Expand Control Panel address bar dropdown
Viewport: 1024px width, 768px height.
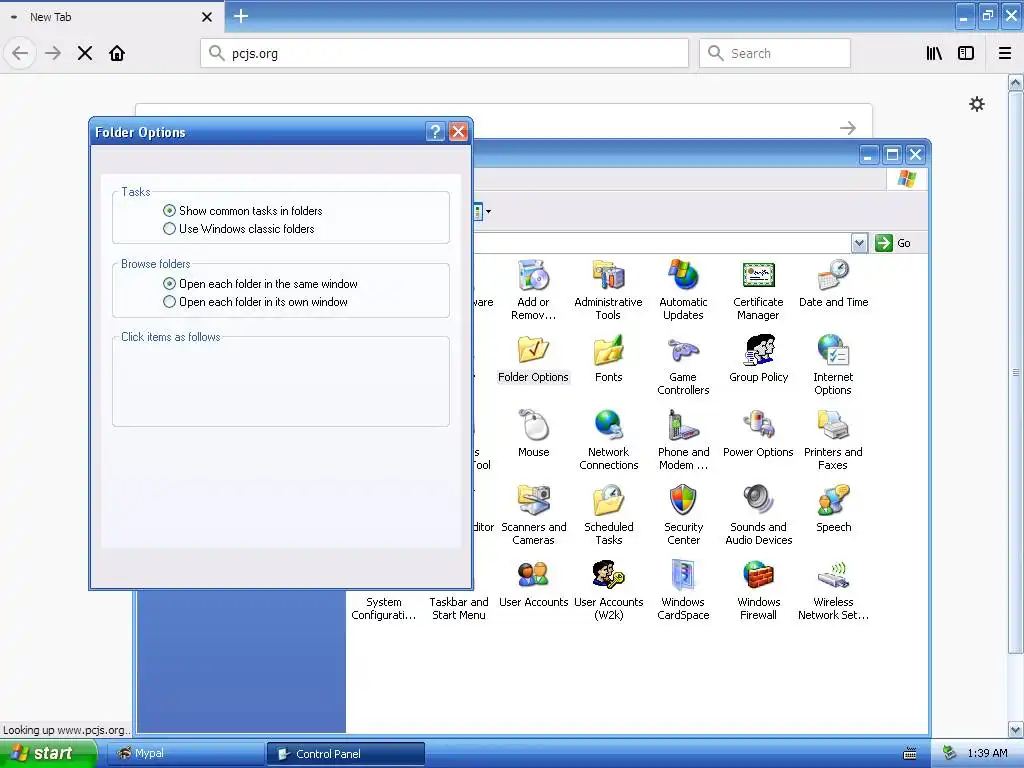pos(859,243)
